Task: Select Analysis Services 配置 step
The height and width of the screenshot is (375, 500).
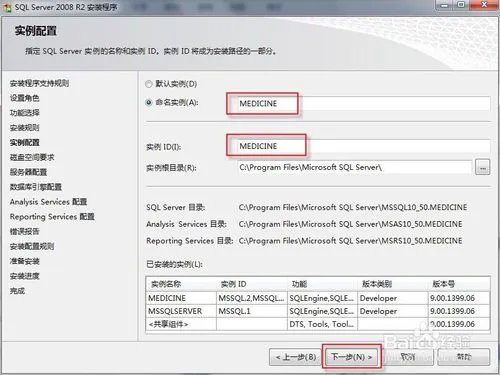Action: pos(48,202)
